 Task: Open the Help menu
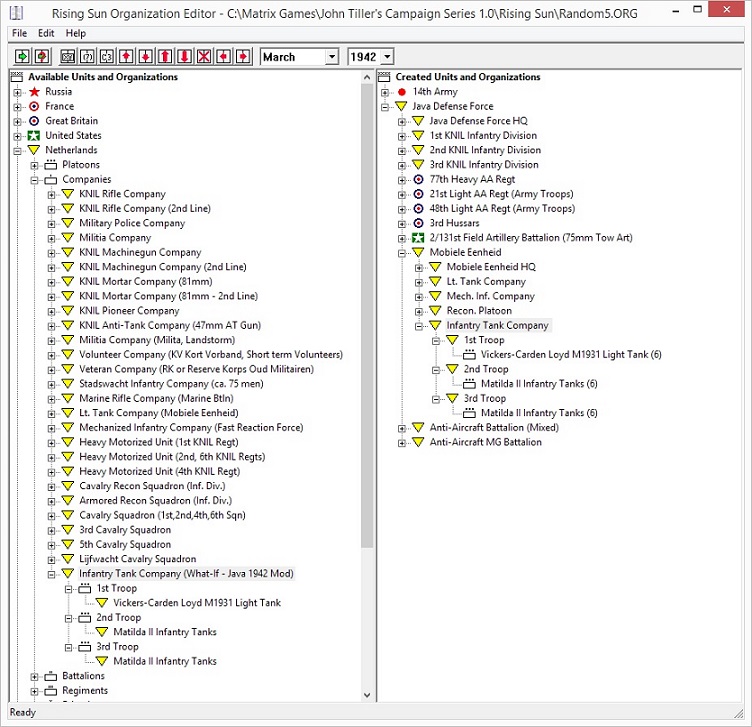pyautogui.click(x=76, y=33)
